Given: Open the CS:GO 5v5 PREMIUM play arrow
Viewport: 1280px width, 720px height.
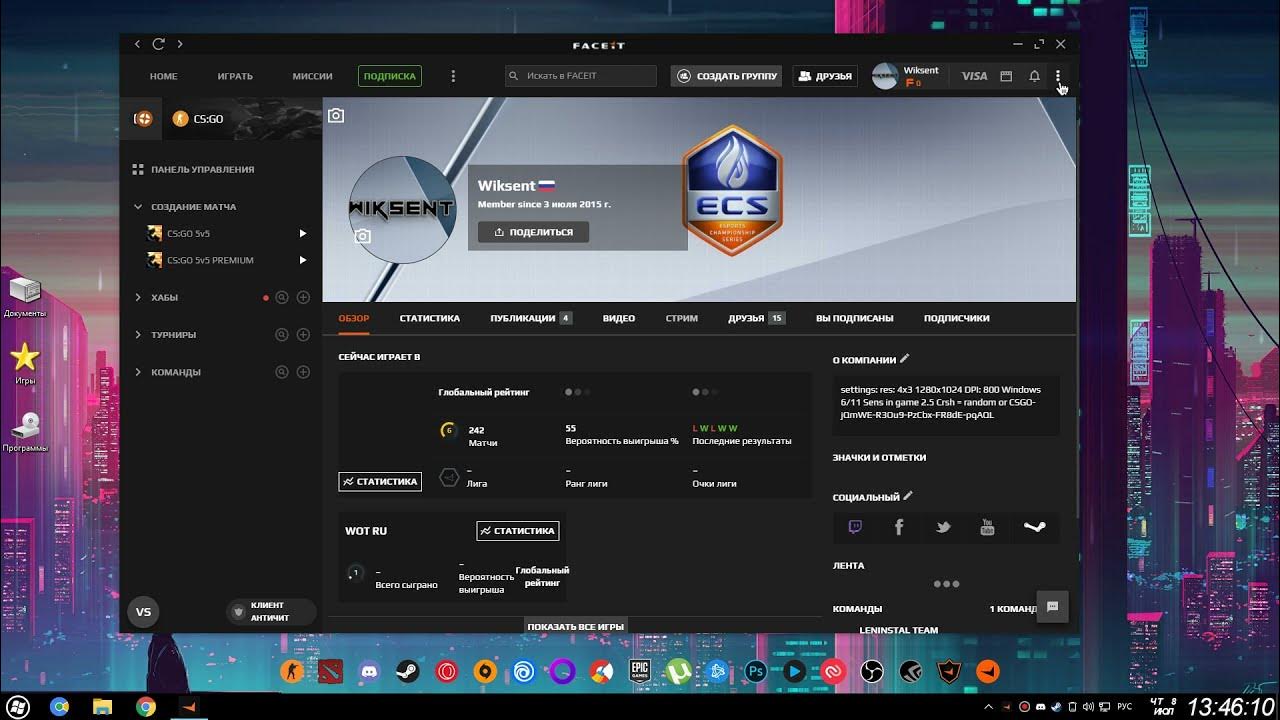Looking at the screenshot, I should click(303, 260).
